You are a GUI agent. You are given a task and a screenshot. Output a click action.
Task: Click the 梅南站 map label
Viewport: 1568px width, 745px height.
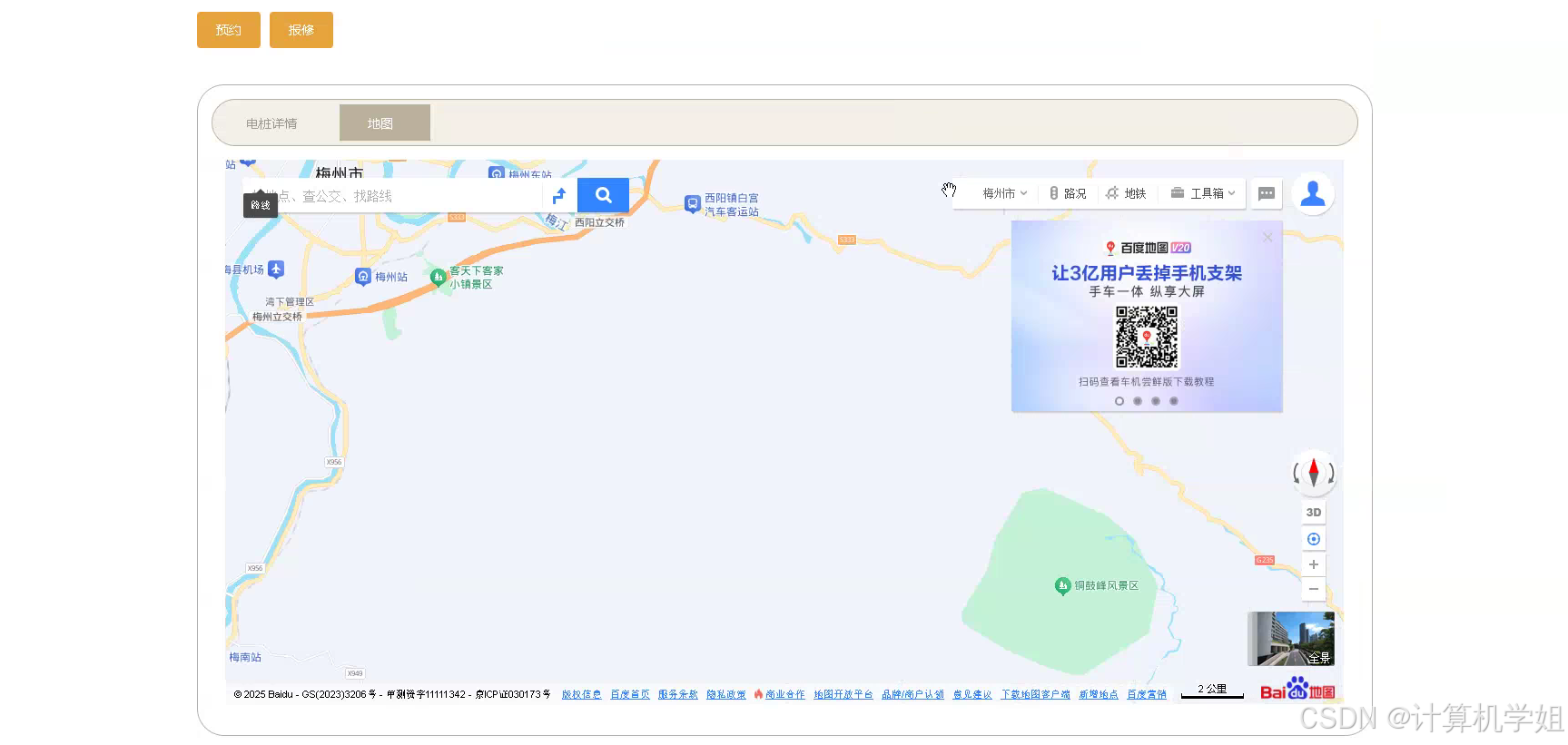pos(245,657)
